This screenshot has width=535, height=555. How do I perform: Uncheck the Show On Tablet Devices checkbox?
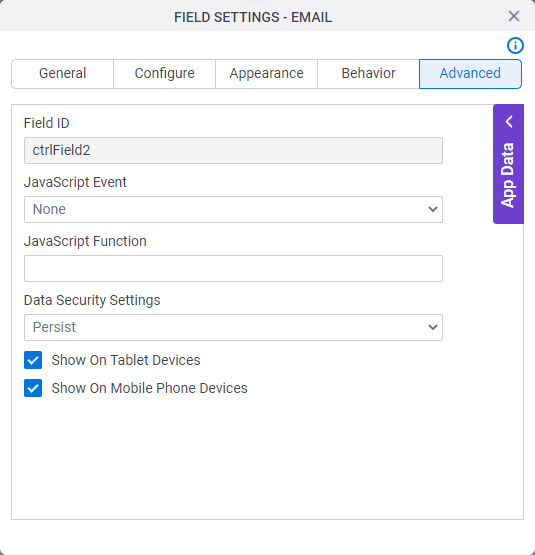33,360
